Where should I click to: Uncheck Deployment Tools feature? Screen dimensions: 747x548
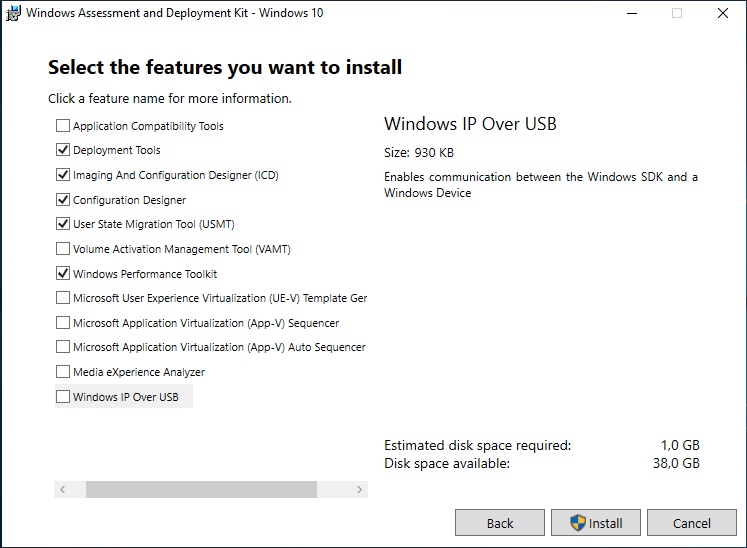[x=63, y=151]
